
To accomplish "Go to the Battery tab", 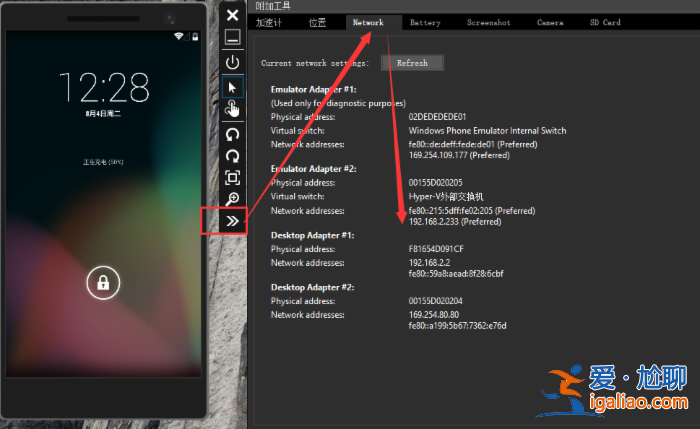I will [x=425, y=22].
